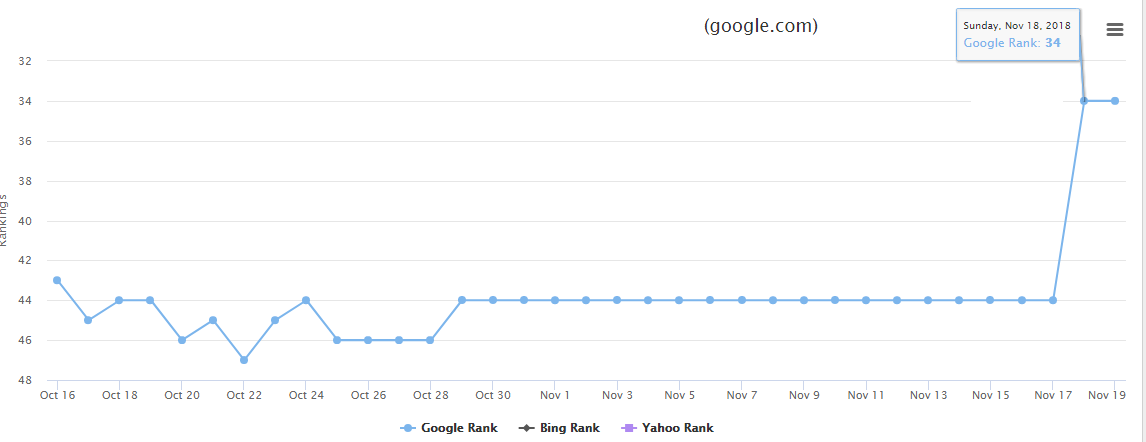Click the Google Rank legend circle marker
The image size is (1146, 442).
pos(409,428)
